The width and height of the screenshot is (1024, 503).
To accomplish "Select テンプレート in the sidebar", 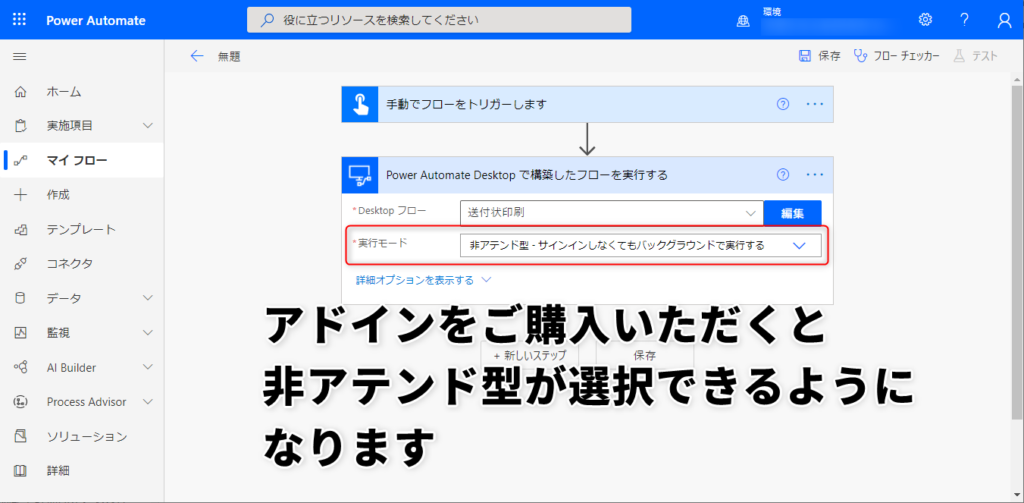I will (82, 229).
